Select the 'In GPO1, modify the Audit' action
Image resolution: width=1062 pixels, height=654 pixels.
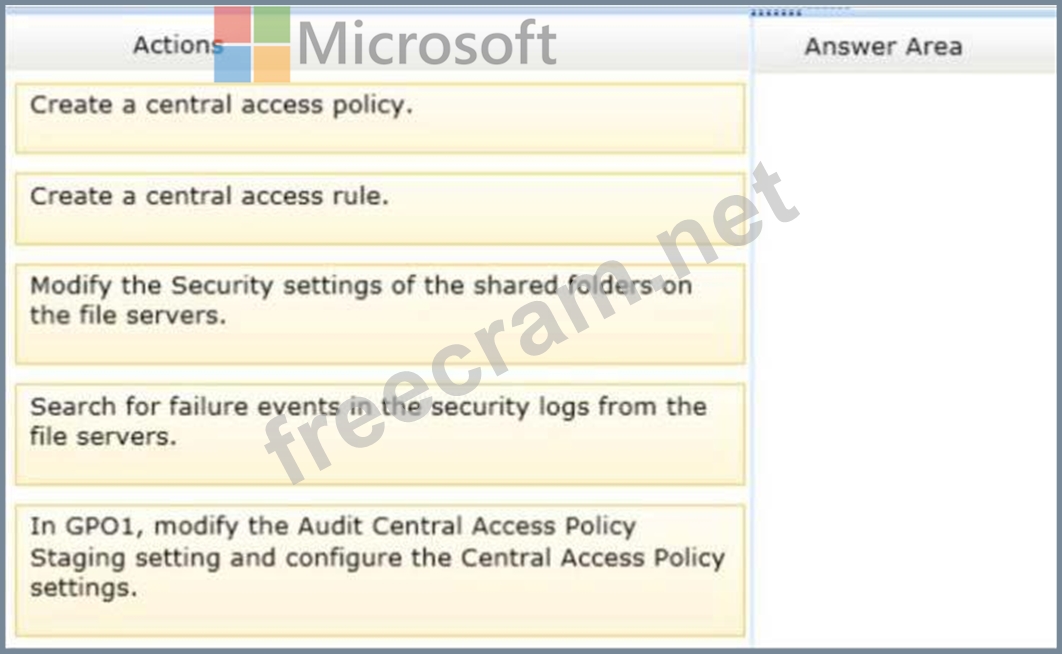click(x=380, y=570)
